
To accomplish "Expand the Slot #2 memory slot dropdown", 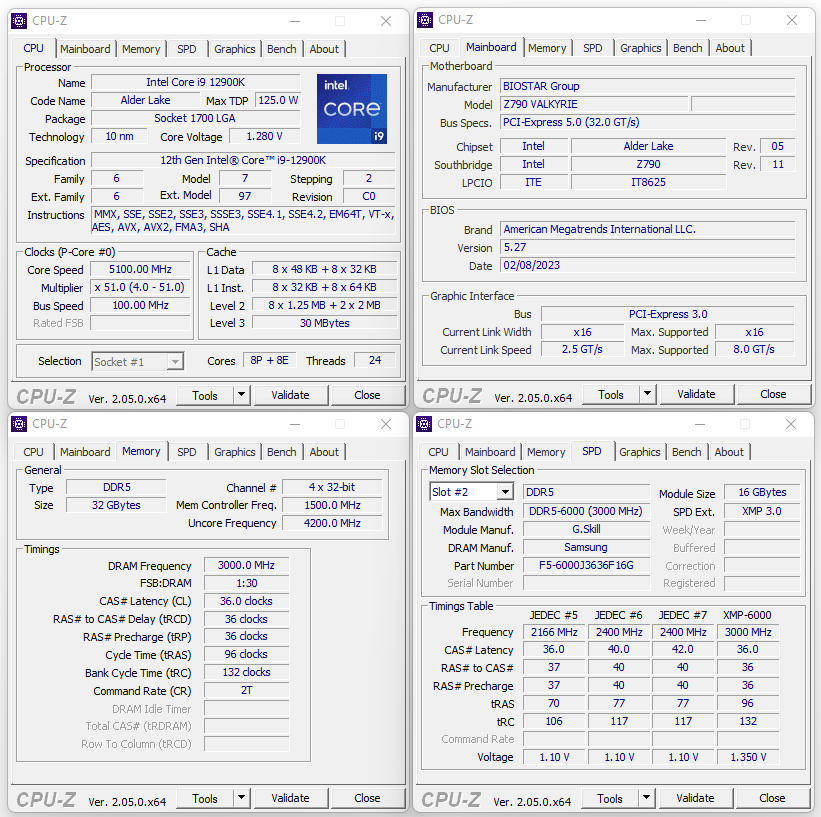I will 505,492.
